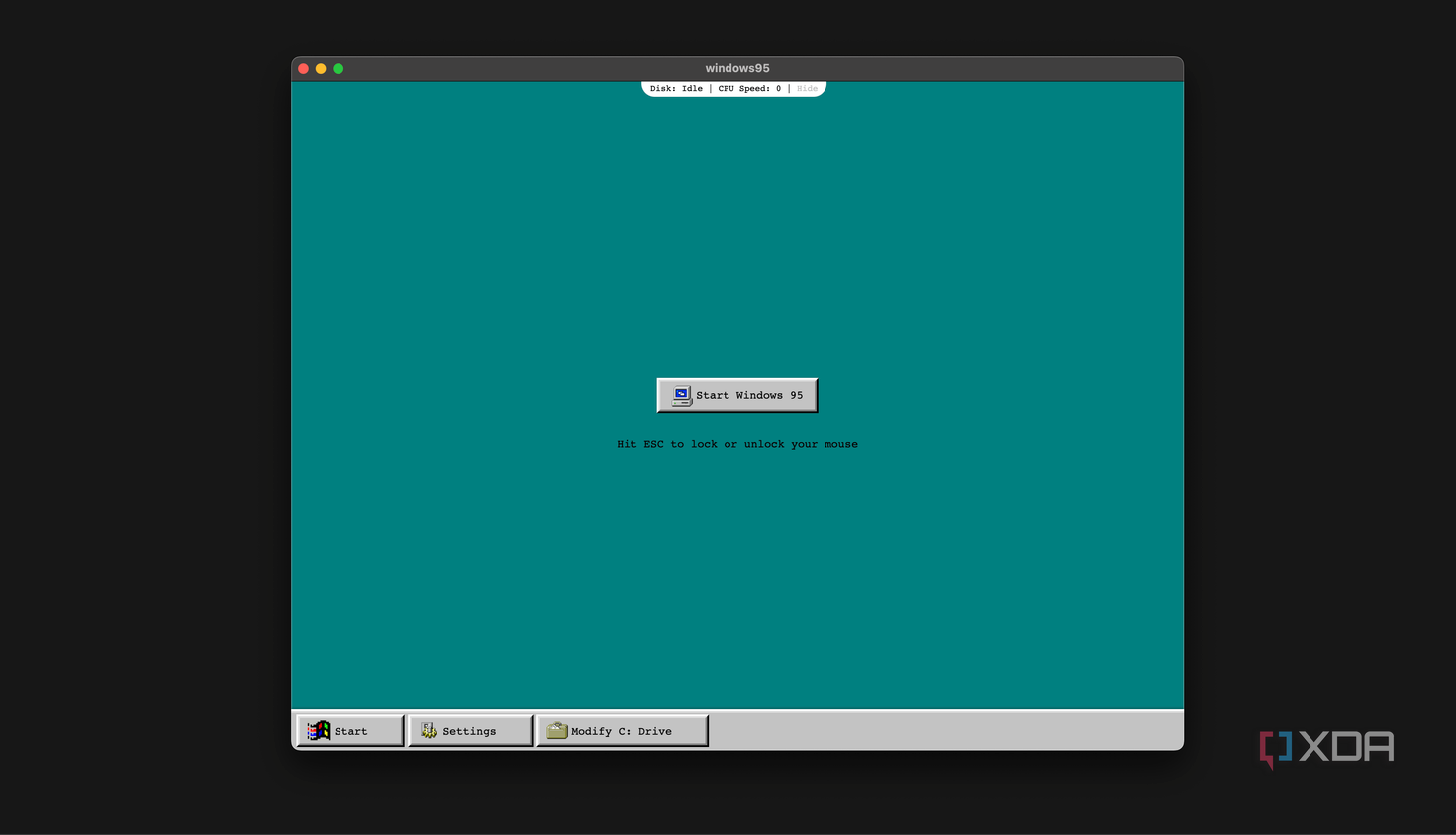The image size is (1456, 835).
Task: Open the Start tab in bottom bar
Action: click(x=349, y=731)
